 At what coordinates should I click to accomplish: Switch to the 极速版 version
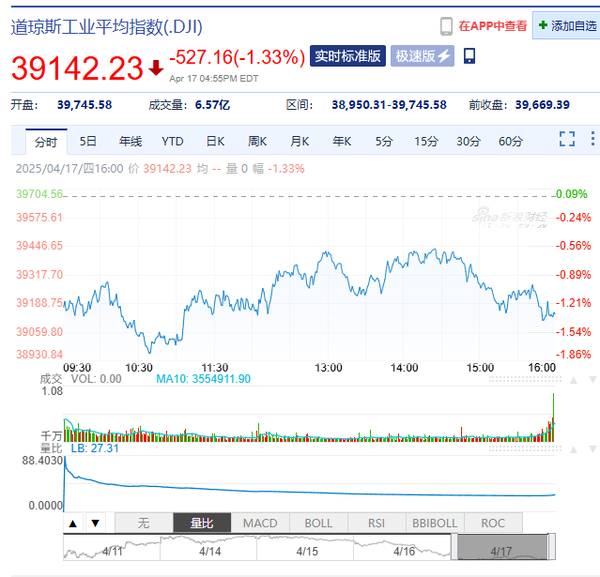click(422, 56)
